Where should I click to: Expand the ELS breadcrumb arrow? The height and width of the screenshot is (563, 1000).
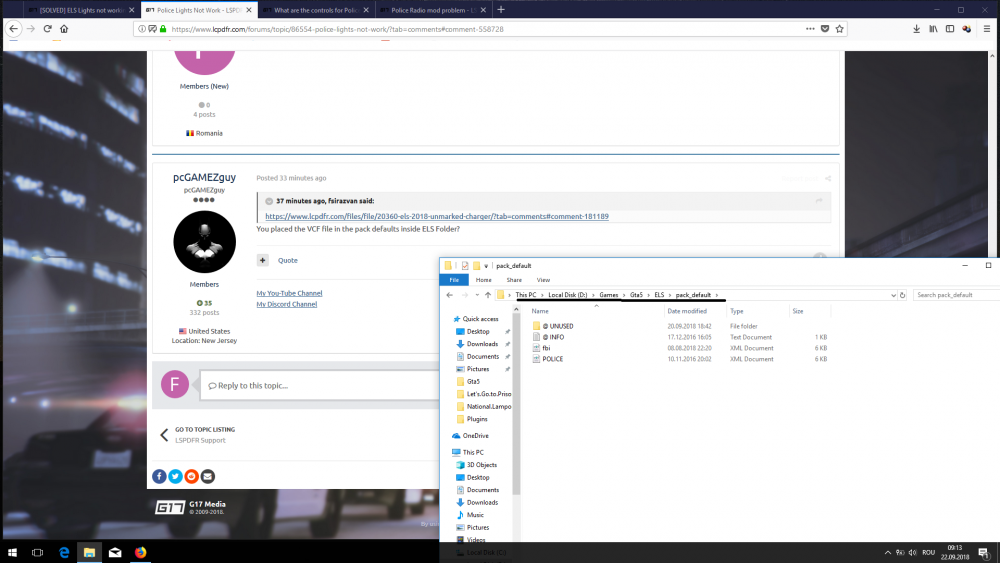point(670,295)
